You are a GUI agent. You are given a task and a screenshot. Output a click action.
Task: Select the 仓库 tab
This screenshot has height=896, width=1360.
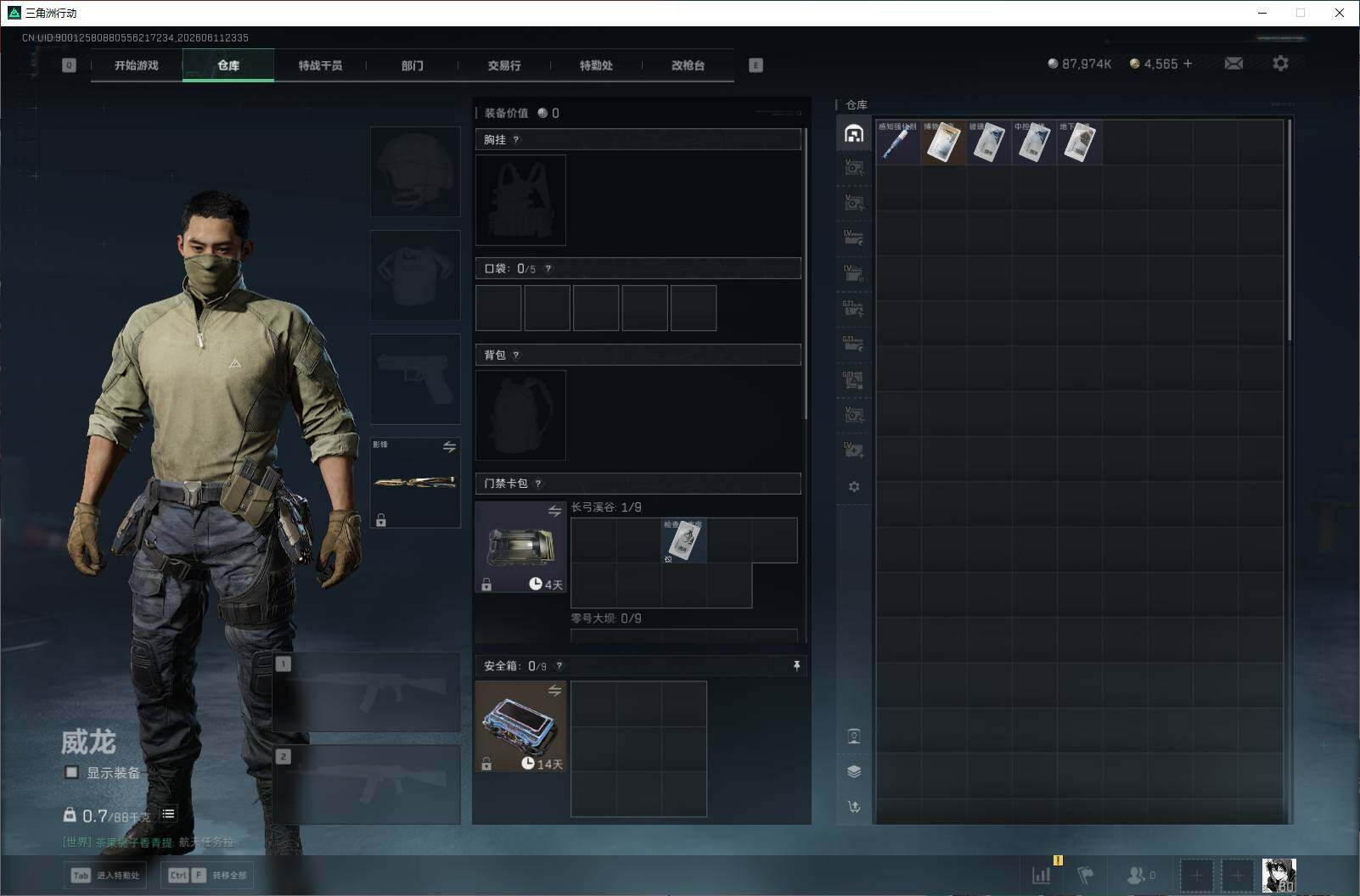(x=228, y=65)
